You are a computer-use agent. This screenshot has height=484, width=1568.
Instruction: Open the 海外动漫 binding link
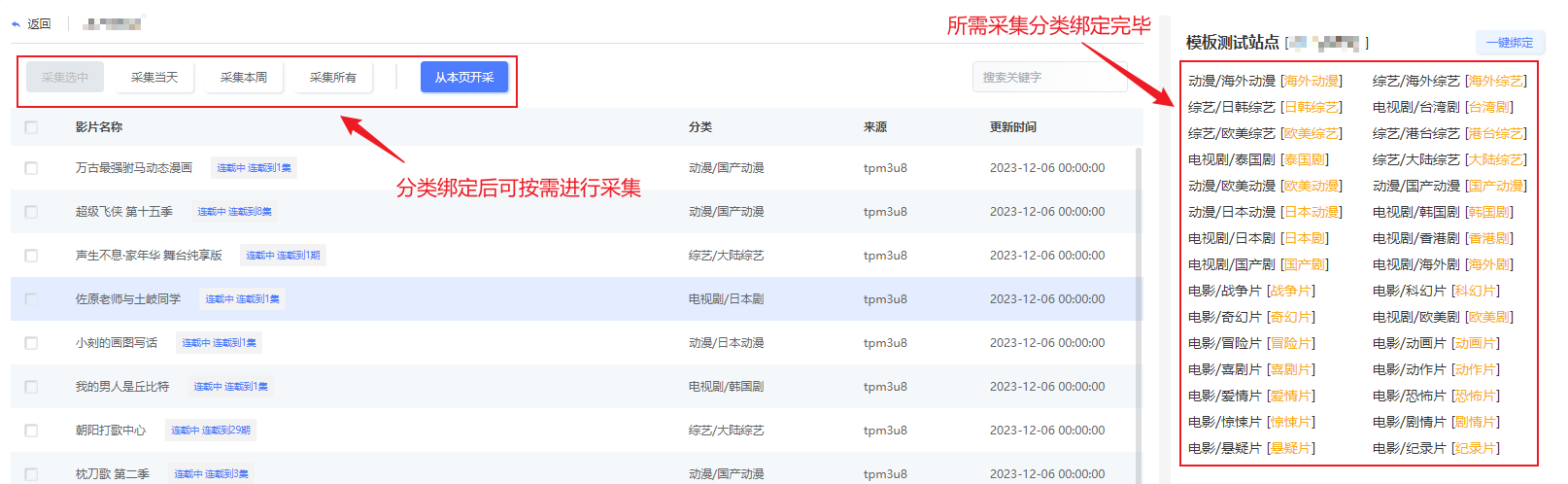(x=1312, y=82)
